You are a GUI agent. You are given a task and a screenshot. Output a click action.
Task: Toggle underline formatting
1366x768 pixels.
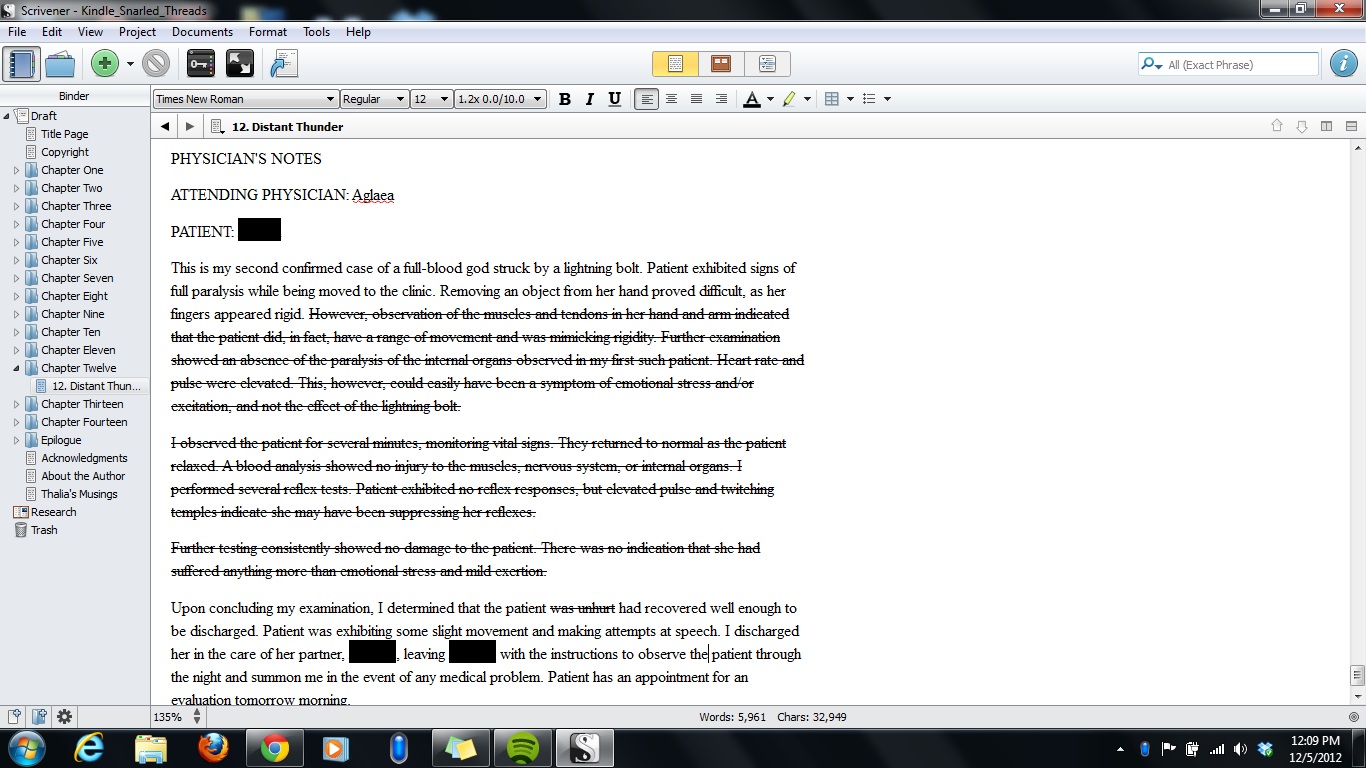pos(614,99)
